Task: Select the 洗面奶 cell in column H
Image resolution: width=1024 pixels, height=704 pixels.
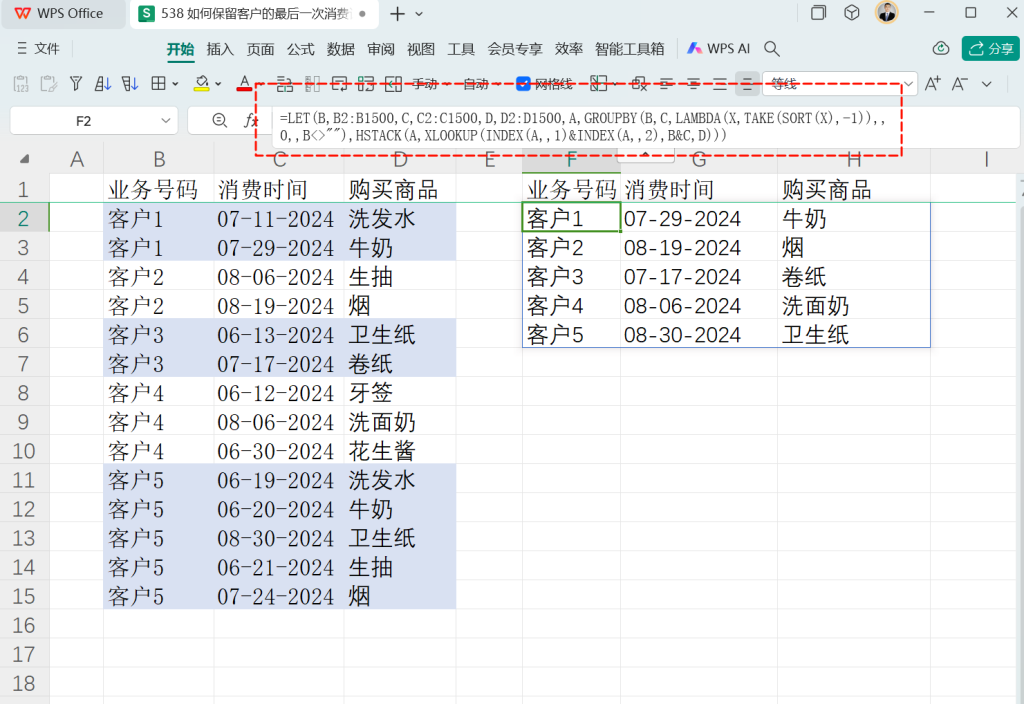Action: (x=854, y=306)
